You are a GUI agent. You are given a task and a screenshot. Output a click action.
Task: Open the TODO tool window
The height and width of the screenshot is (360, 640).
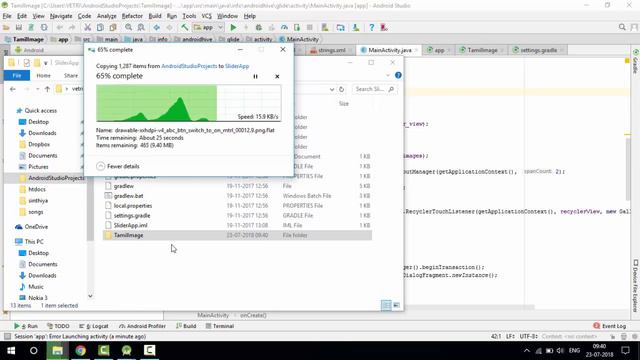point(58,326)
